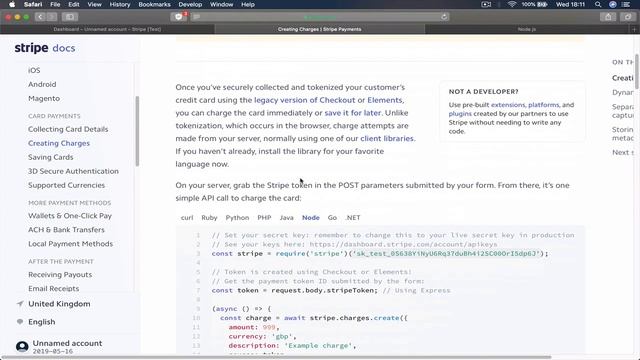Show tab overview icon in Safari toolbar
Viewport: 640px width, 360px height.
pyautogui.click(x=627, y=17)
